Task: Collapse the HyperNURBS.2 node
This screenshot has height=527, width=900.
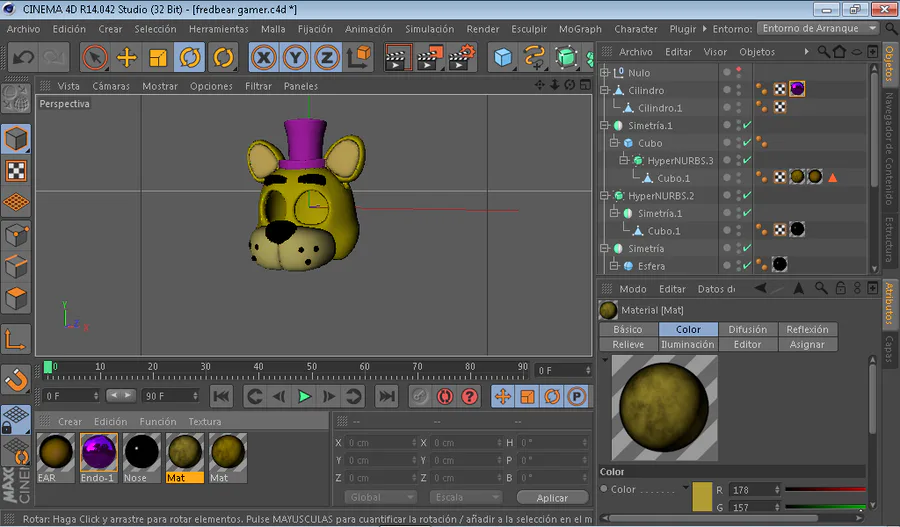Action: coord(604,196)
